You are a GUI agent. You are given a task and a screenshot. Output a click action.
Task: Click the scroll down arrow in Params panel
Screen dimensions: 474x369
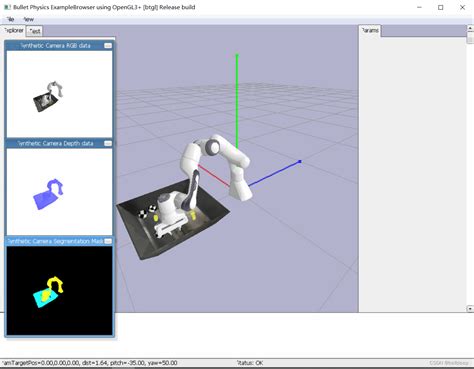(x=470, y=309)
